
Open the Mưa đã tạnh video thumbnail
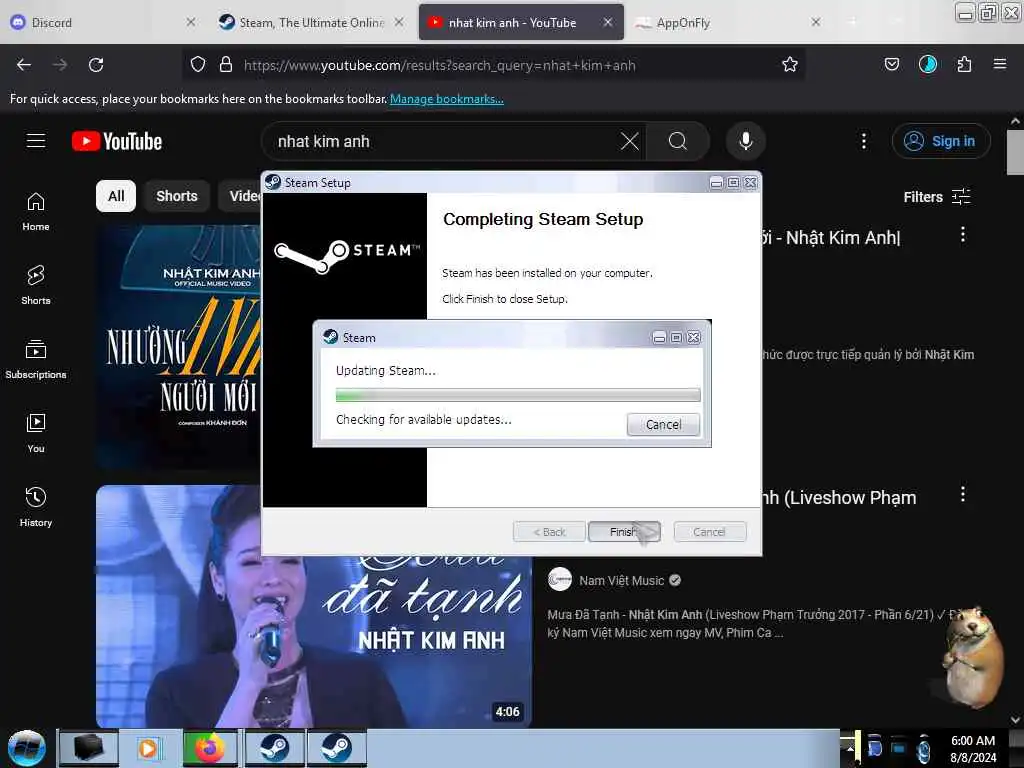click(313, 640)
